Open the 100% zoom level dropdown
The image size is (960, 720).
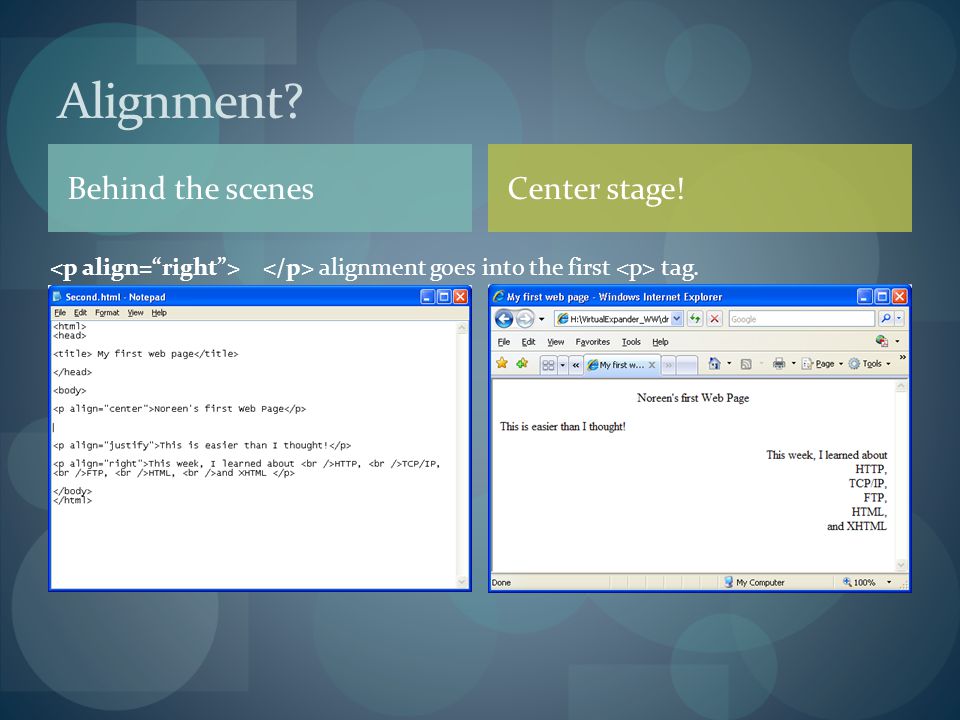889,582
